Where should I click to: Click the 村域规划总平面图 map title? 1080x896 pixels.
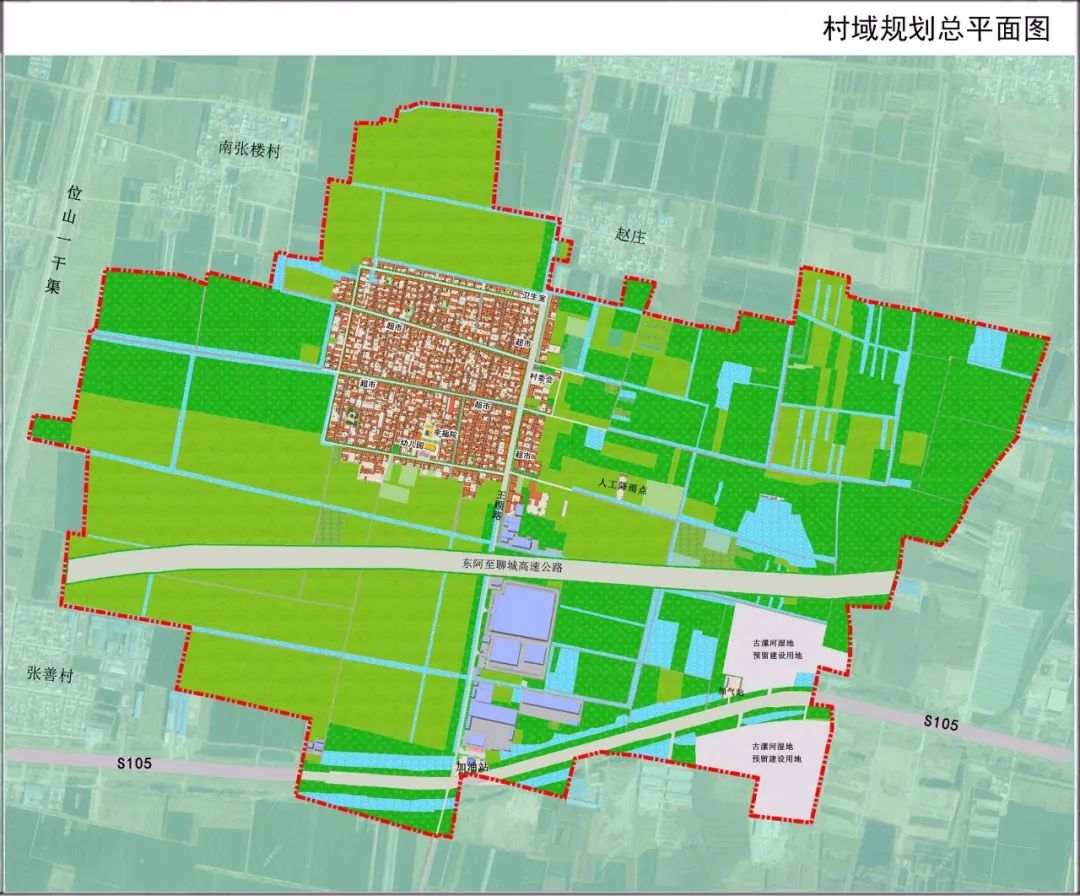(x=935, y=28)
